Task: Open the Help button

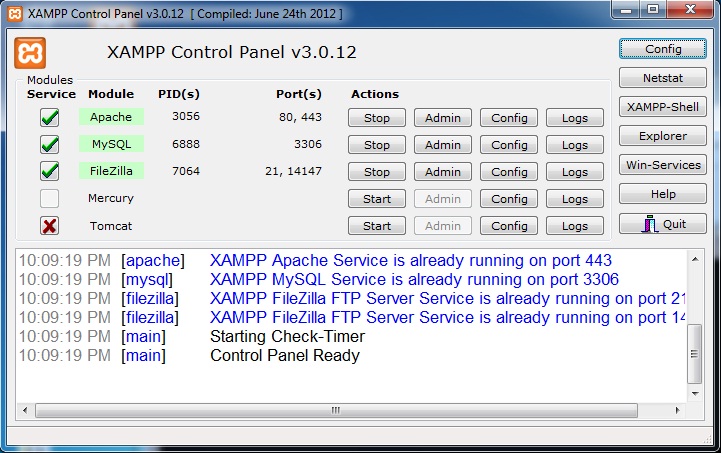Action: [x=663, y=194]
